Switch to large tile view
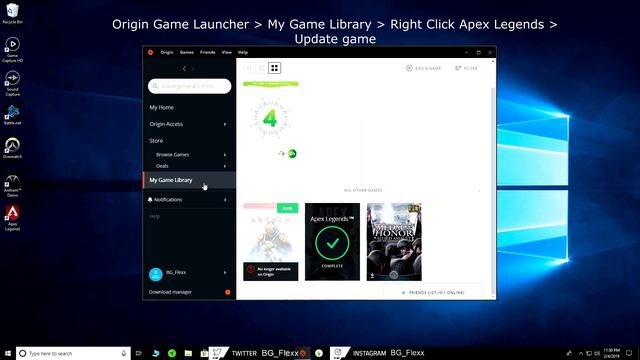This screenshot has height=360, width=640. click(x=275, y=68)
